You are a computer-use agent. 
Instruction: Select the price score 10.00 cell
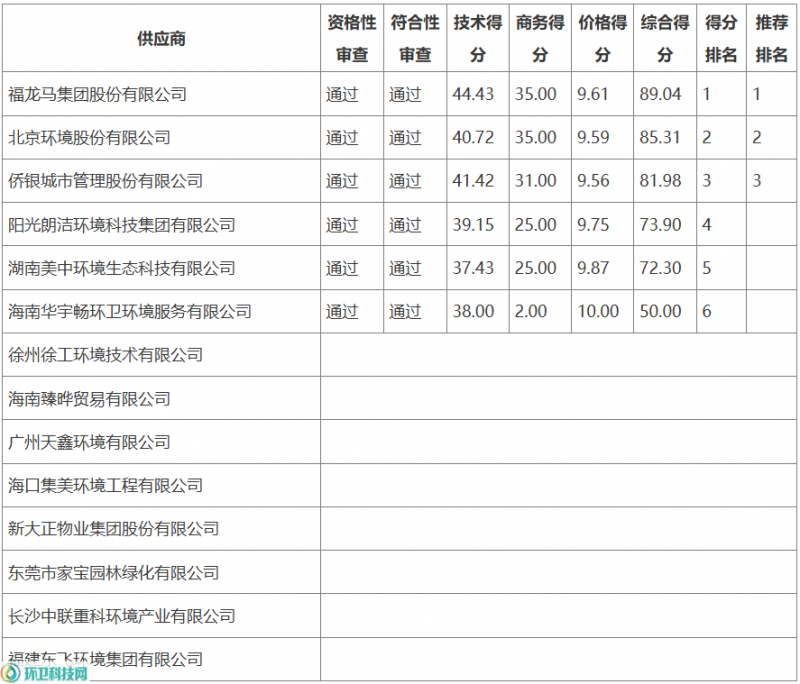click(598, 311)
